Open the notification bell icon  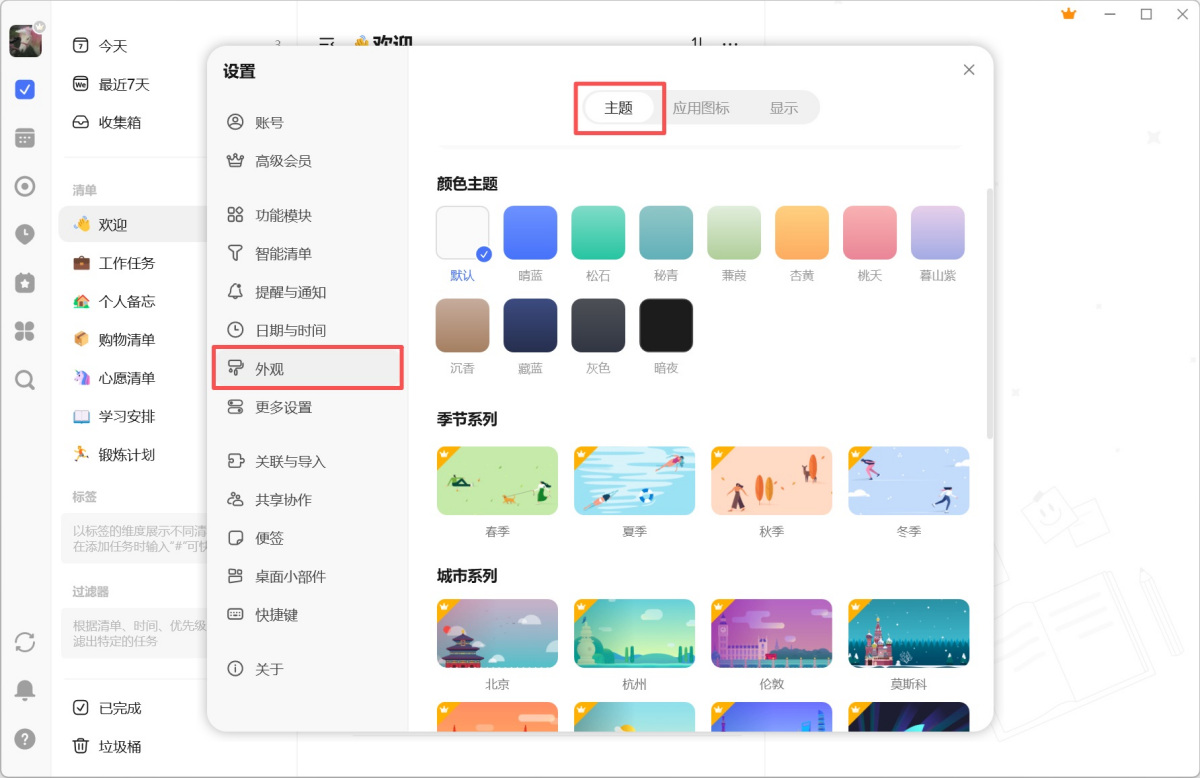pyautogui.click(x=25, y=690)
